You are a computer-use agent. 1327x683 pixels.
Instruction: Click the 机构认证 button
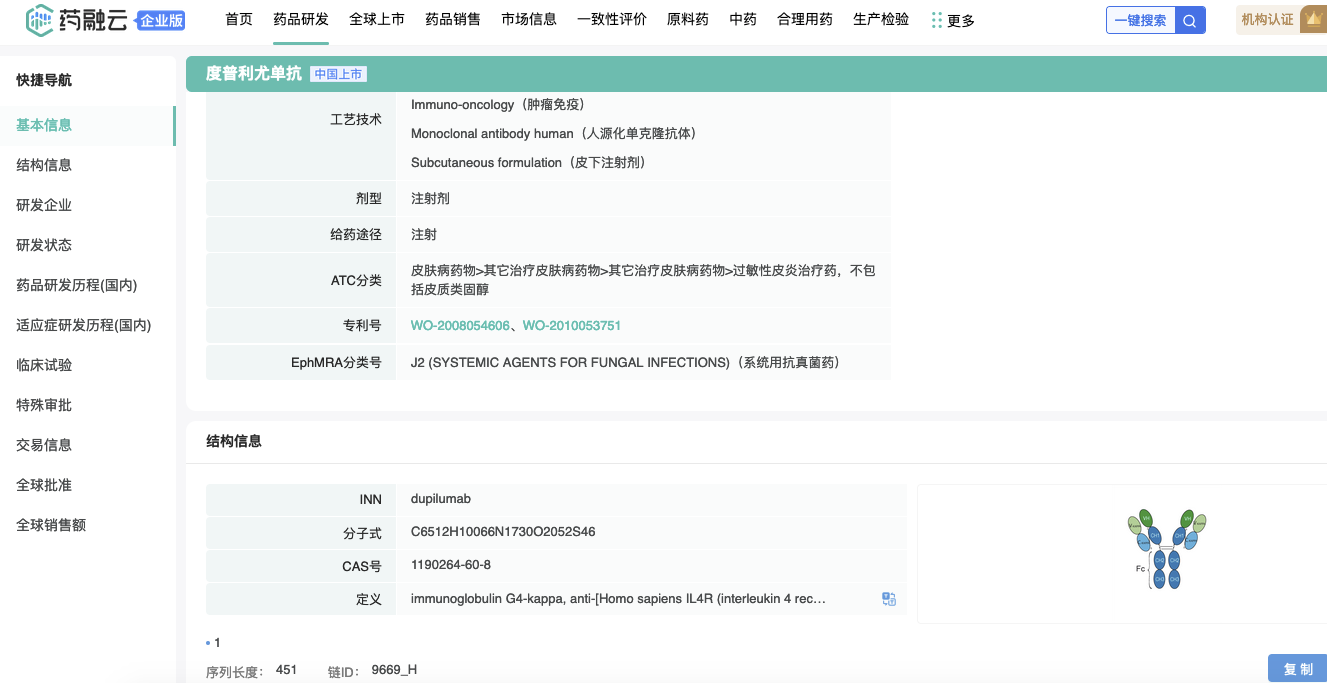point(1267,19)
